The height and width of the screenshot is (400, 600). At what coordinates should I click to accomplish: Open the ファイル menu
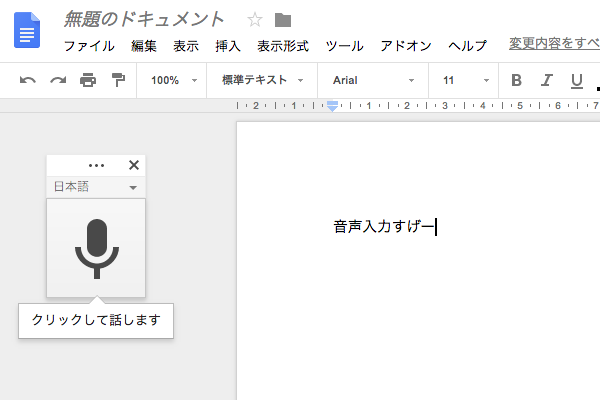pos(89,46)
